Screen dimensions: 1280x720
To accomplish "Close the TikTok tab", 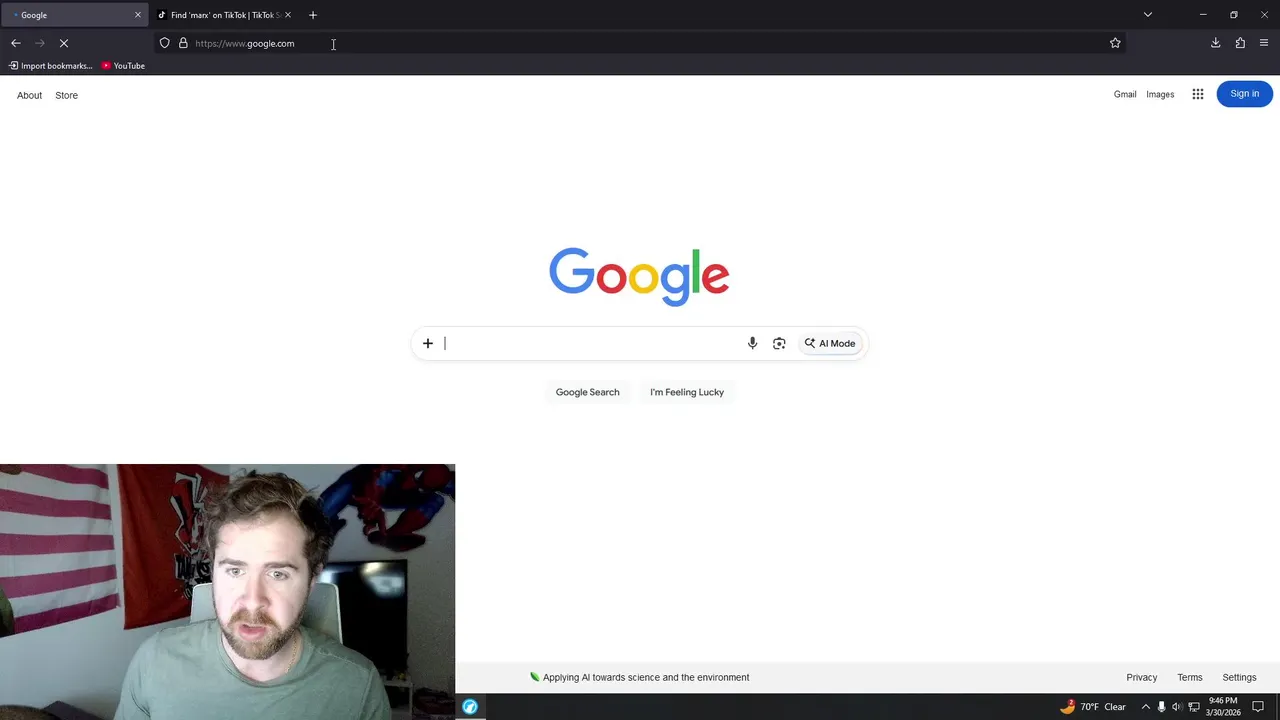I will [288, 15].
